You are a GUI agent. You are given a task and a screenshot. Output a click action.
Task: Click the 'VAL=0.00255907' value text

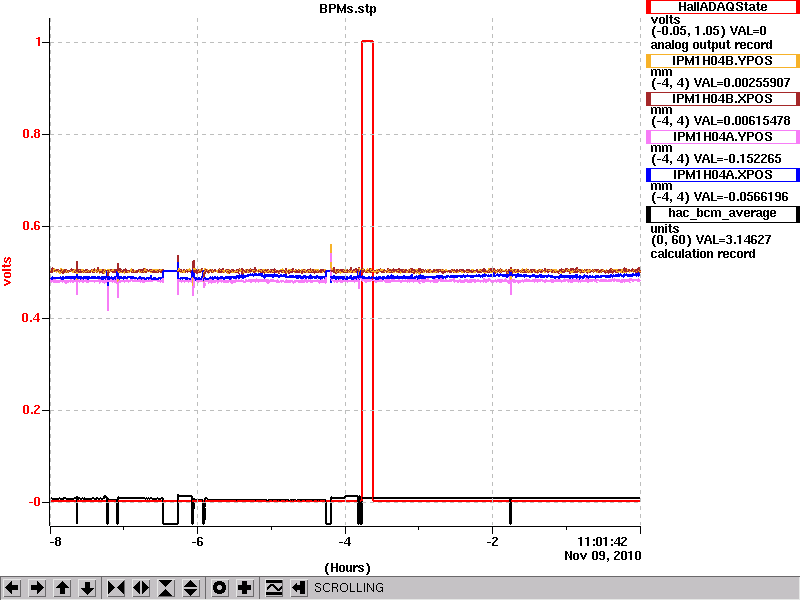point(742,83)
